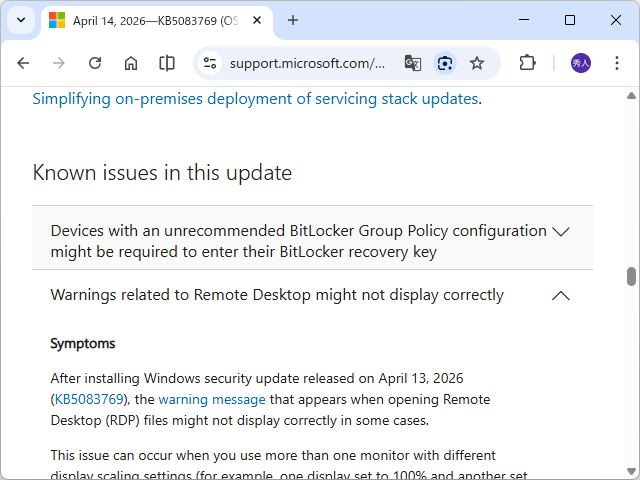Image resolution: width=640 pixels, height=480 pixels.
Task: Translate this page icon
Action: coord(412,63)
